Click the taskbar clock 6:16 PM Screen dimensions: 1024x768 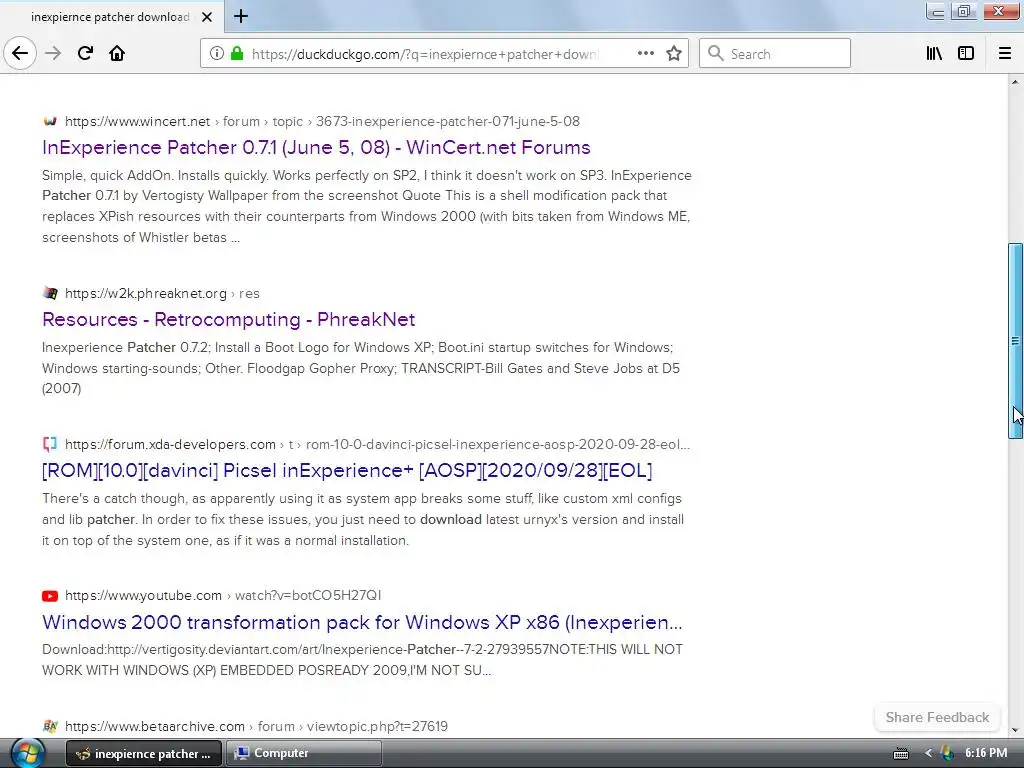coord(986,753)
